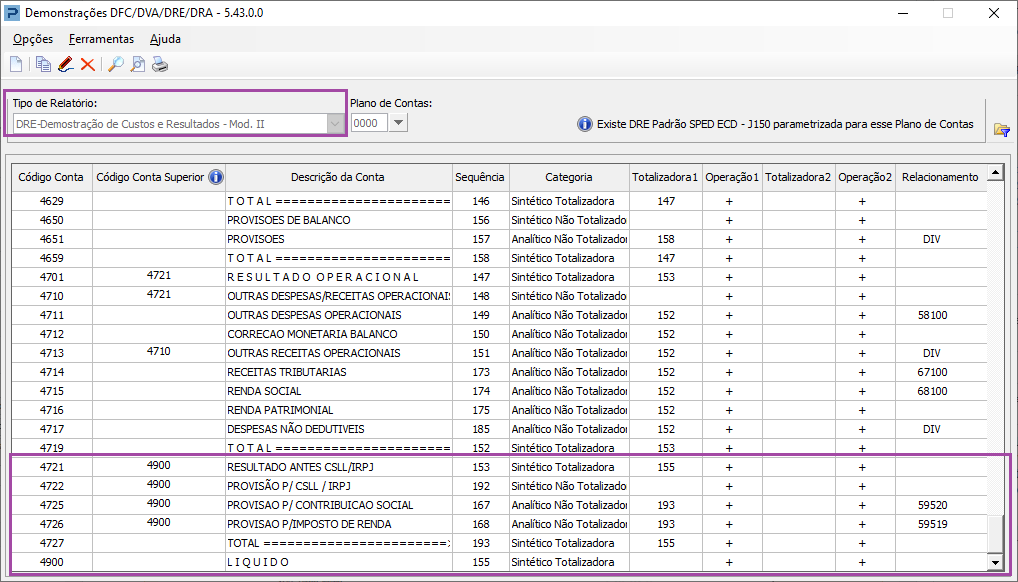Open the Ferramentas menu
The image size is (1018, 582).
click(x=101, y=39)
